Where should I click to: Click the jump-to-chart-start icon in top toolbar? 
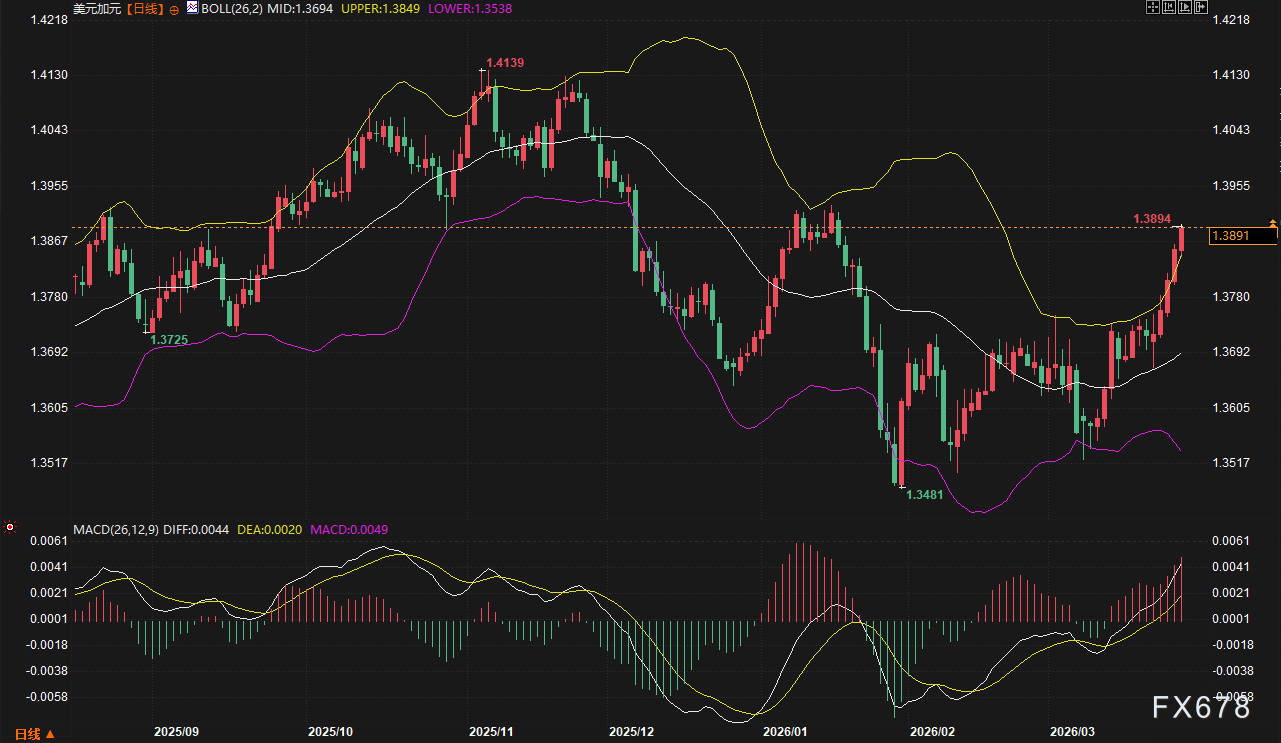coord(1167,8)
